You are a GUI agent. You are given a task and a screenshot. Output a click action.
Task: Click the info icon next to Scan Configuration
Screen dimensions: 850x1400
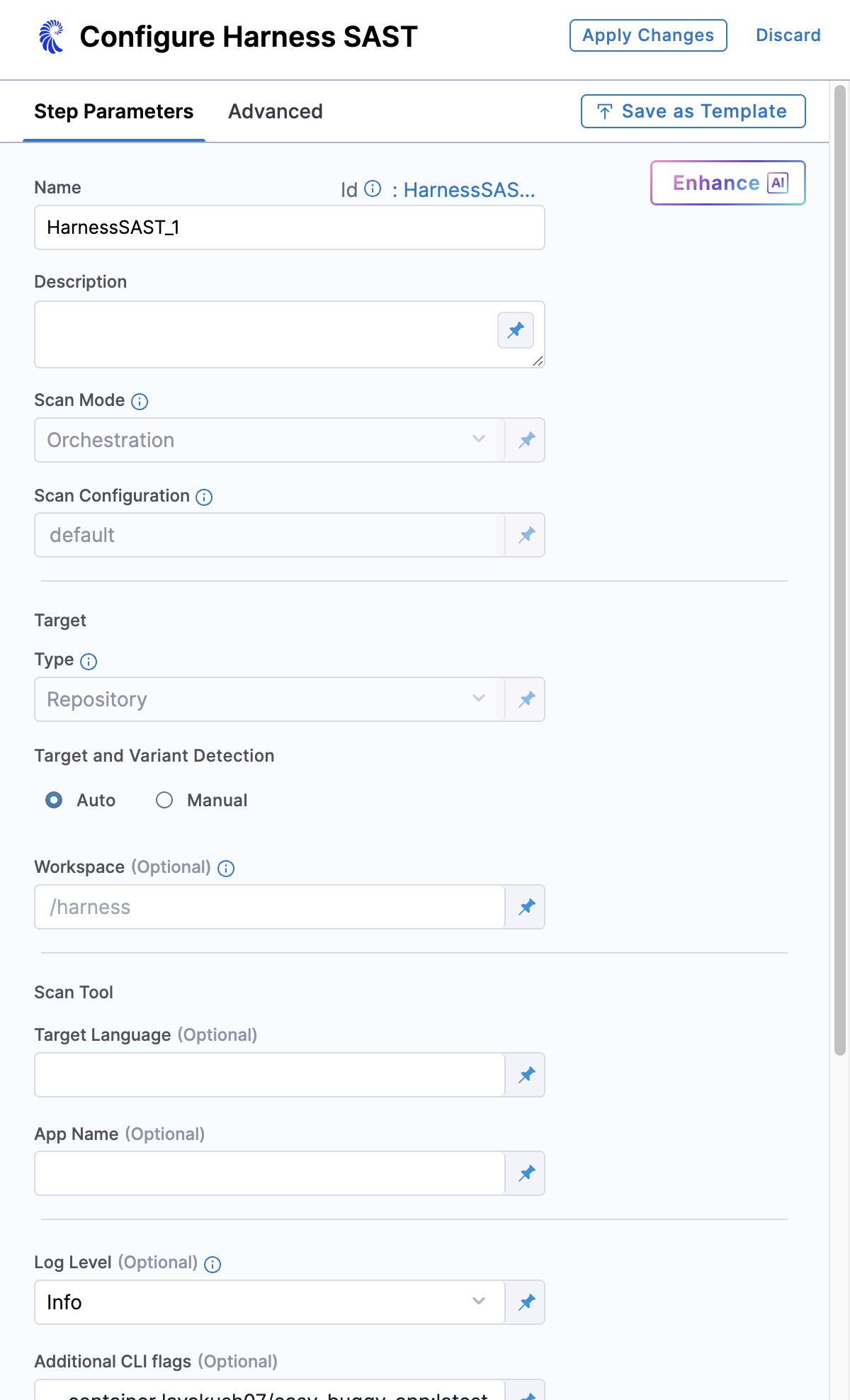[204, 497]
